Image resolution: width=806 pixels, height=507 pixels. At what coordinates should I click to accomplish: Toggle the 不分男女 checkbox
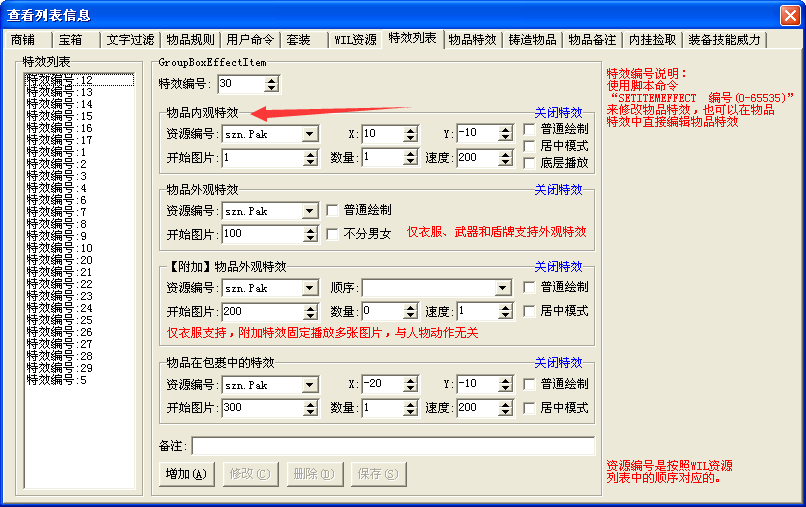pyautogui.click(x=333, y=234)
